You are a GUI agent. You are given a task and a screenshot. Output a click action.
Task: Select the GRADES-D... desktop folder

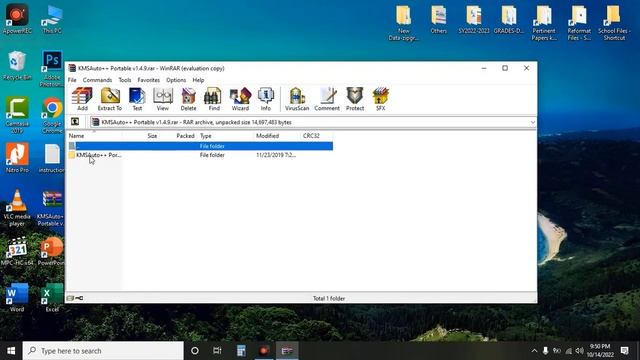pyautogui.click(x=509, y=19)
